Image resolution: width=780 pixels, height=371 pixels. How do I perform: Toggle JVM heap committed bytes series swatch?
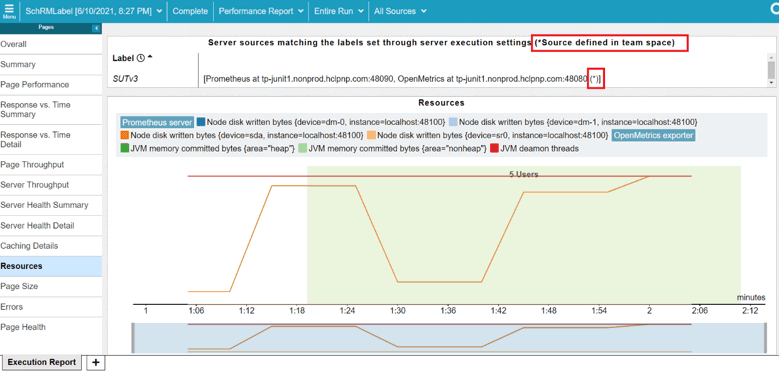pos(125,148)
